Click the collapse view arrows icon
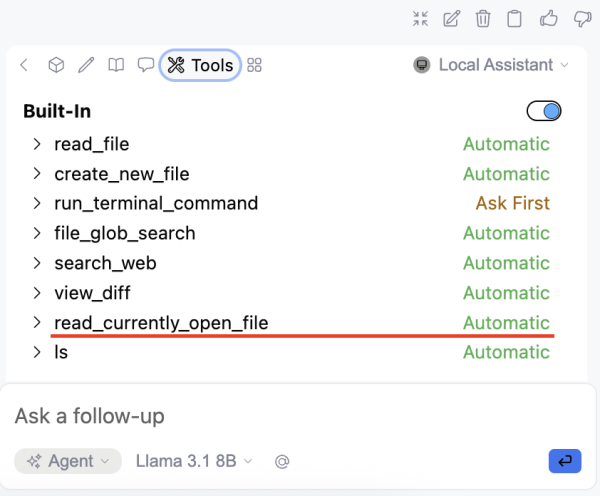 coord(420,18)
